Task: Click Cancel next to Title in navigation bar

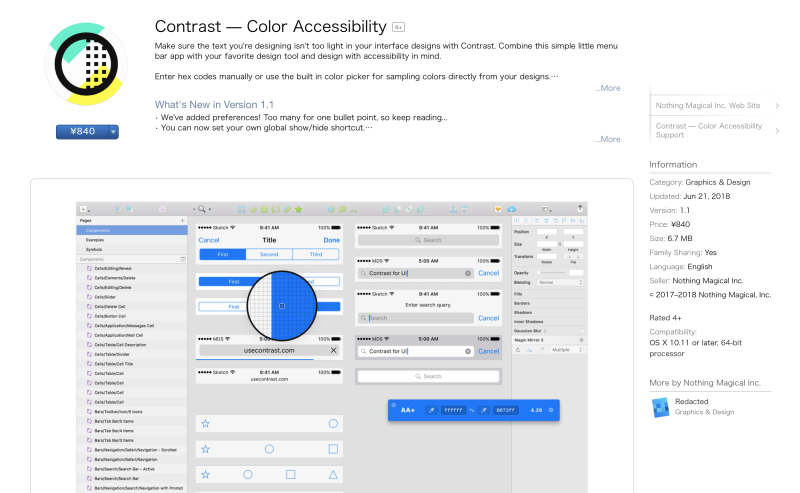Action: [209, 240]
